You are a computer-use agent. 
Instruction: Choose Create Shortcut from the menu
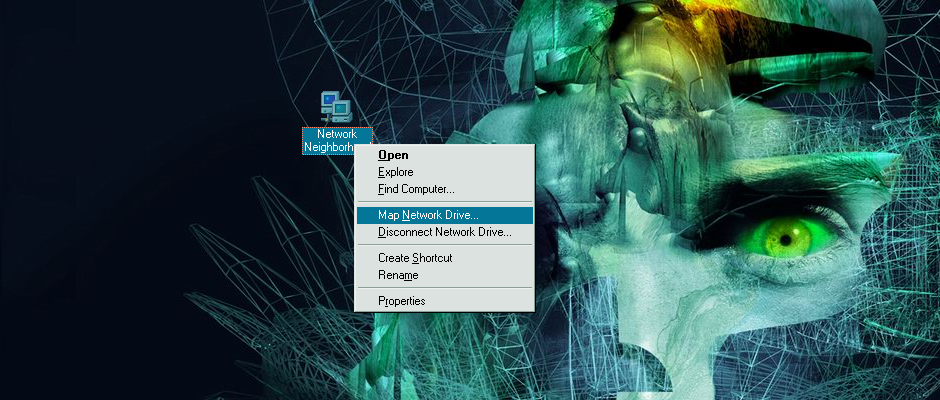(444, 258)
